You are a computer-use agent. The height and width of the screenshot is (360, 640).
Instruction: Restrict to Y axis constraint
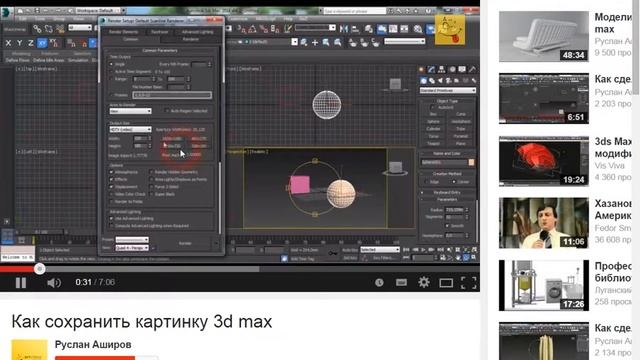pyautogui.click(x=19, y=42)
